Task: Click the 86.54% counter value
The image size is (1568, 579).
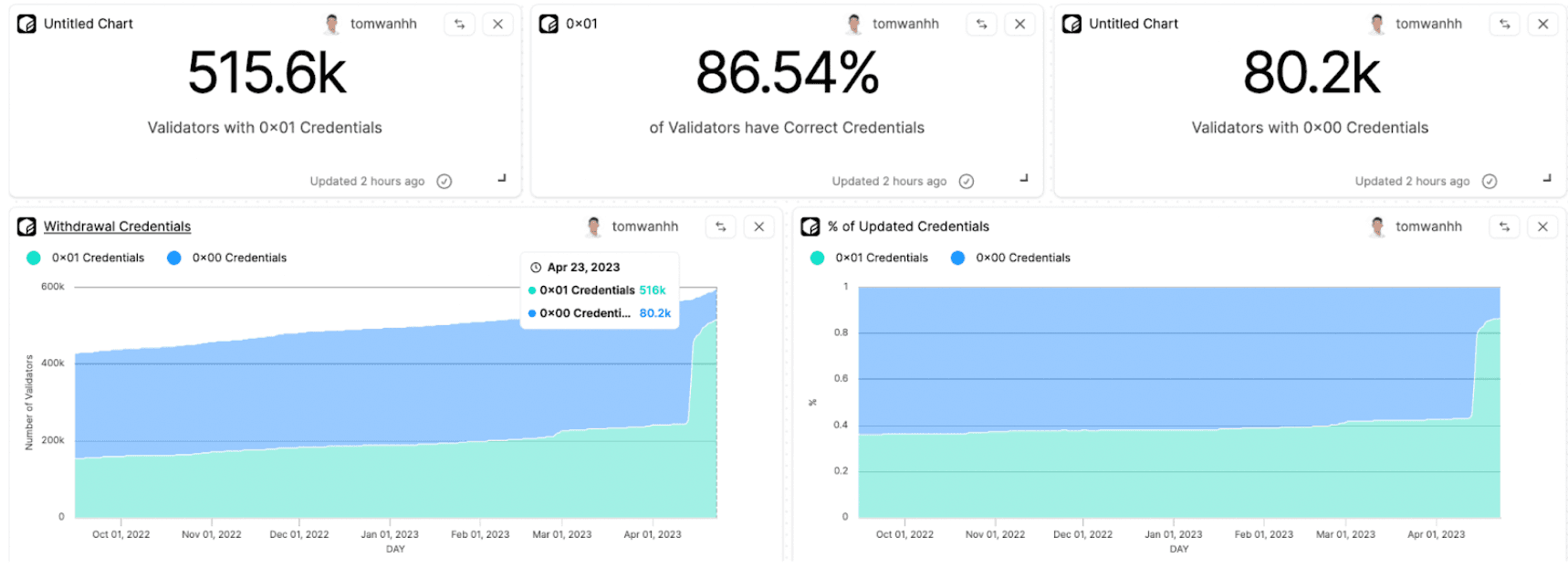Action: 787,73
